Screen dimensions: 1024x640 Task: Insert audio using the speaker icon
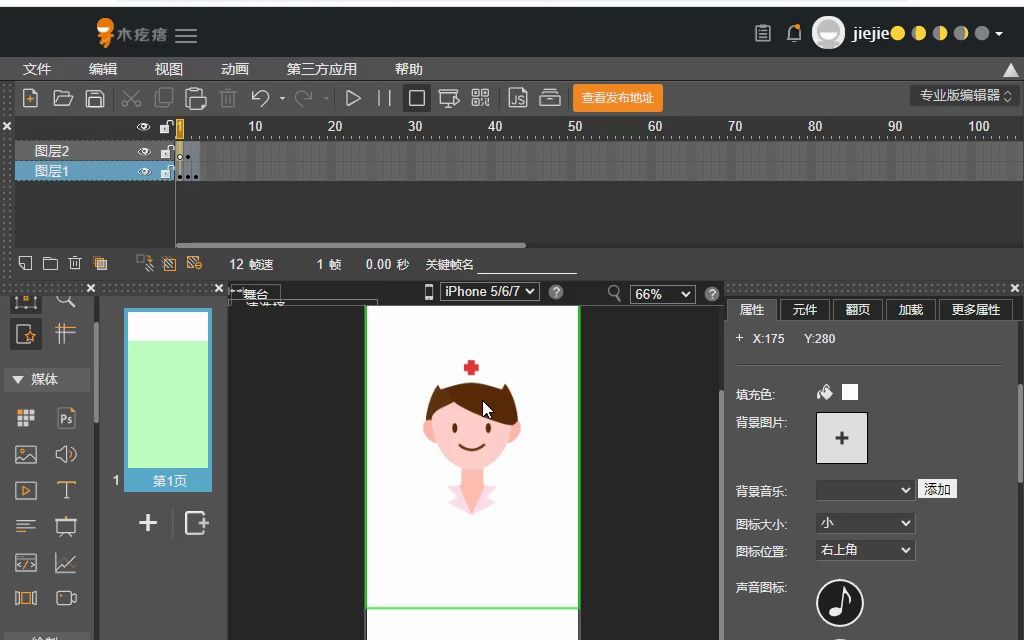(x=66, y=454)
